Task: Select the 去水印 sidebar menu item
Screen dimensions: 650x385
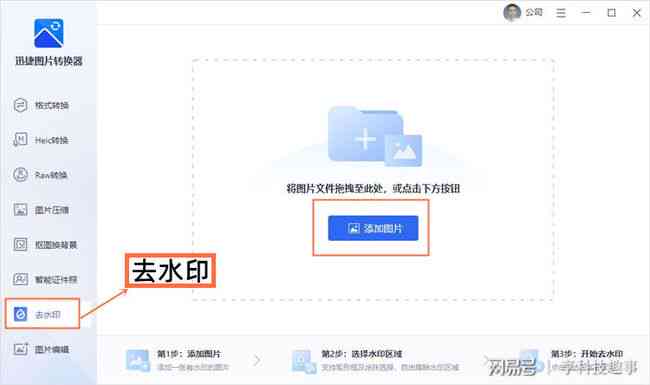Action: 42,314
